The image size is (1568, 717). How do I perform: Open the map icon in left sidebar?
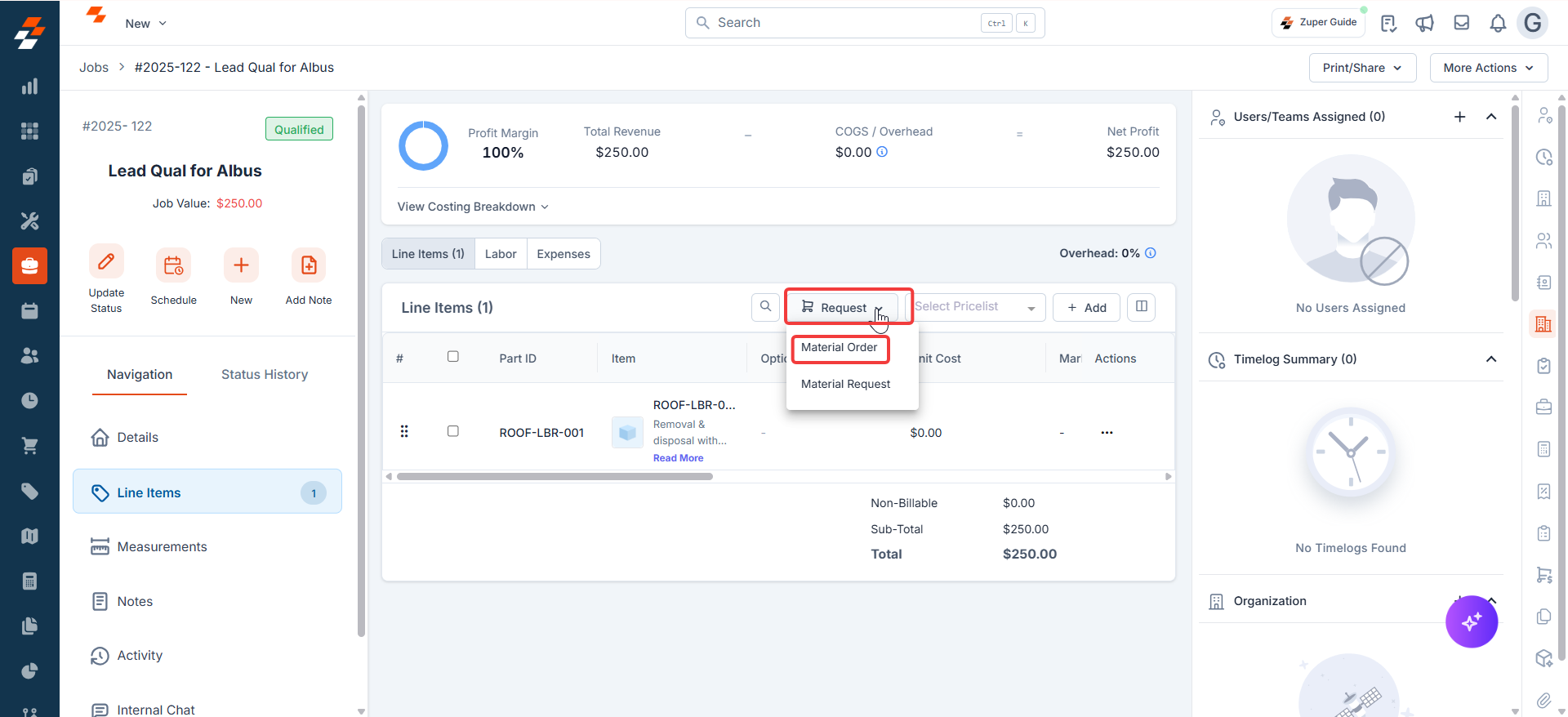click(29, 536)
